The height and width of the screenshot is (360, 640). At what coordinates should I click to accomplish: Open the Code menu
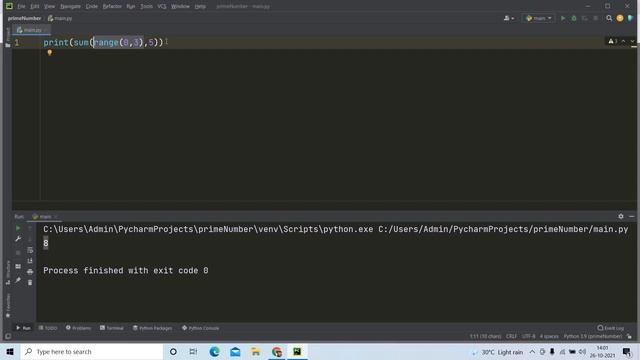point(91,7)
